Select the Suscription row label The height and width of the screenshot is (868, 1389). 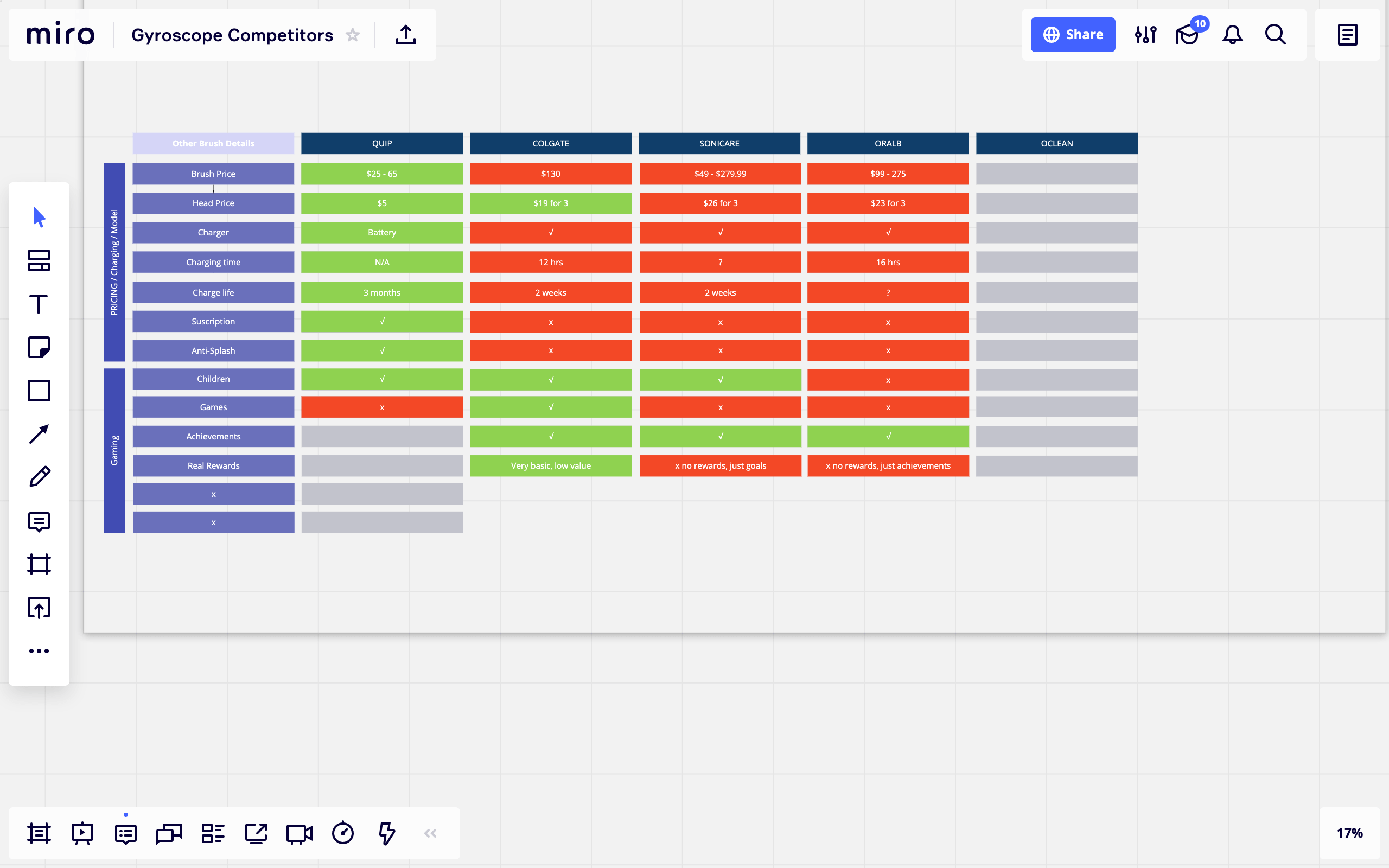[x=213, y=322]
